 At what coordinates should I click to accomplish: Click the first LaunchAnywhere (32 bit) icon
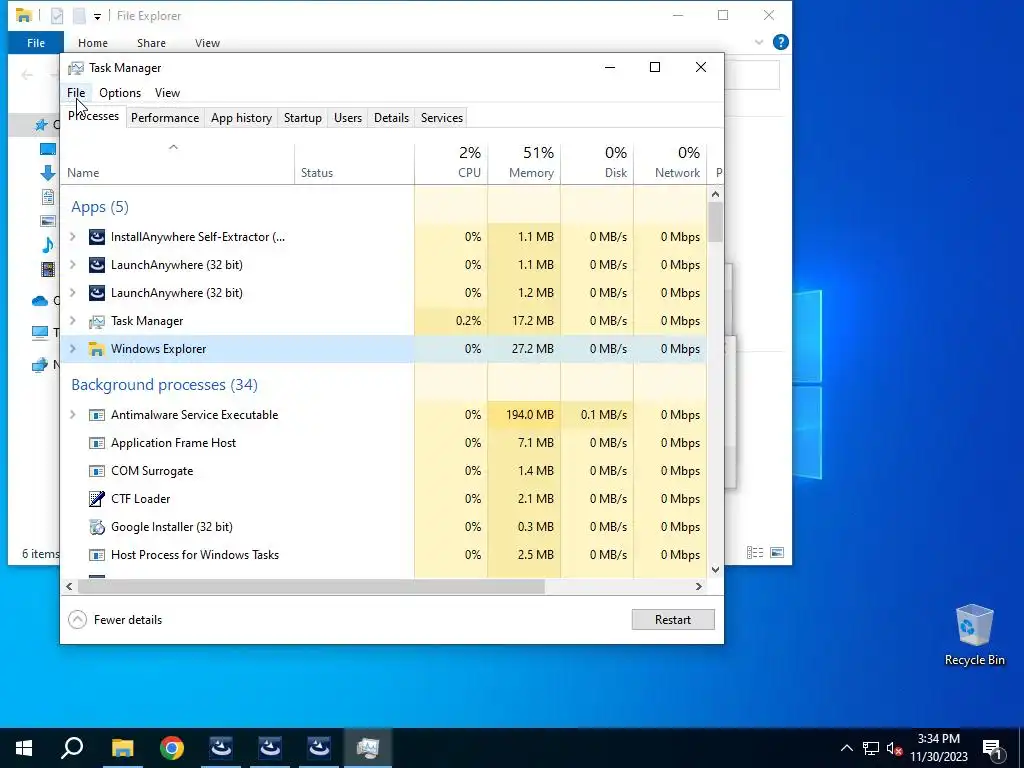(x=97, y=264)
